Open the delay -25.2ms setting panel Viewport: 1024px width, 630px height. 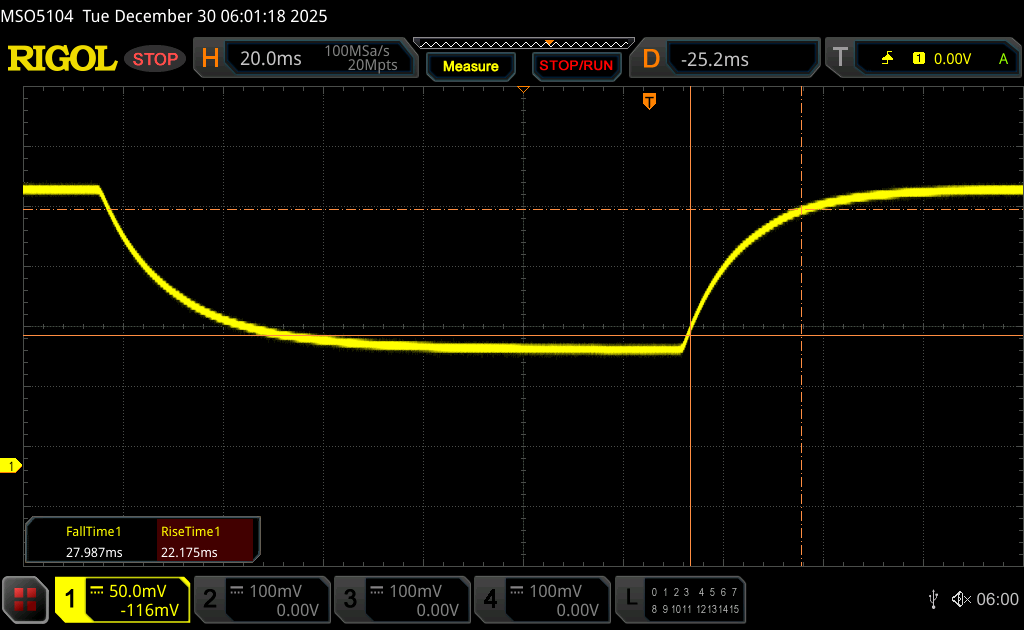click(x=728, y=59)
